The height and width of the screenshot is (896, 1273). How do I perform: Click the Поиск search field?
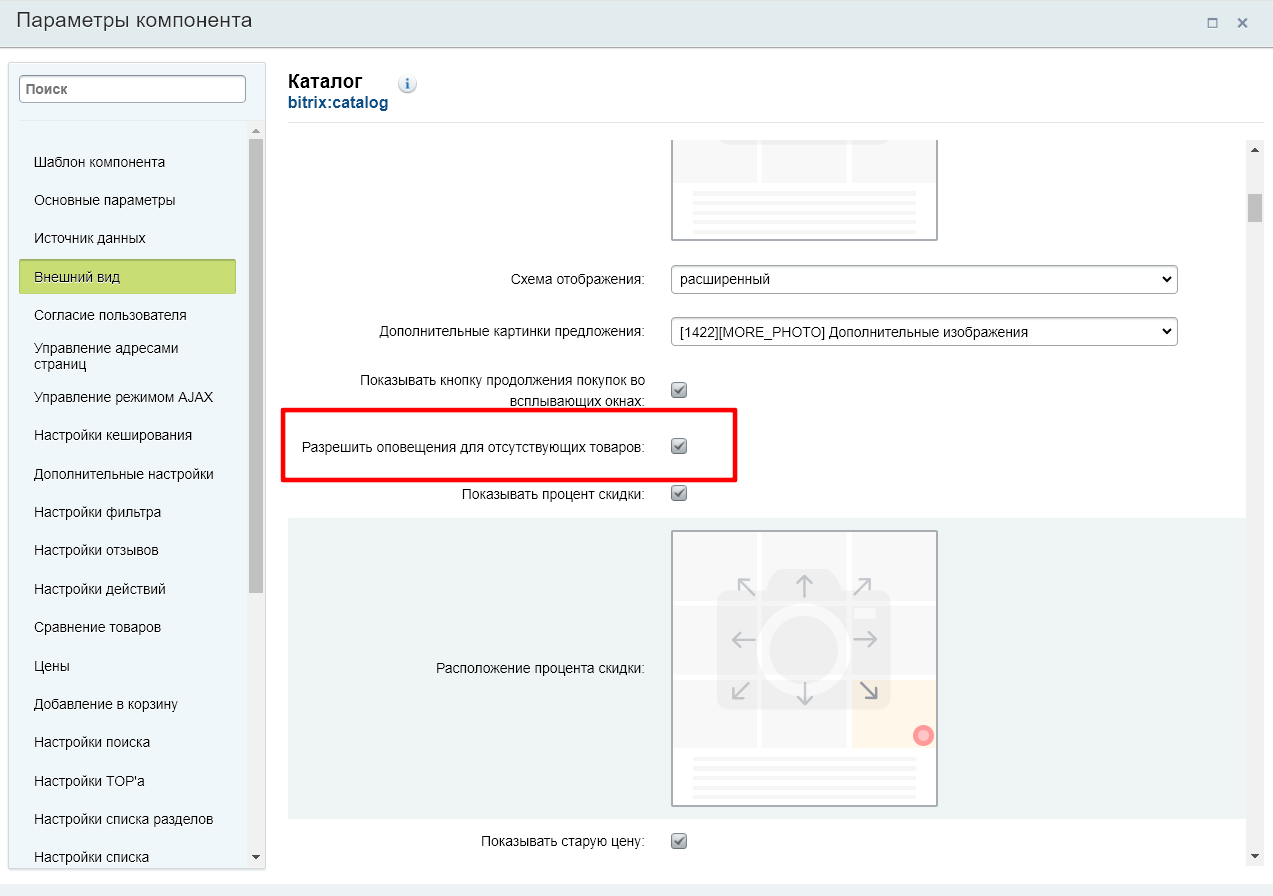[x=132, y=89]
